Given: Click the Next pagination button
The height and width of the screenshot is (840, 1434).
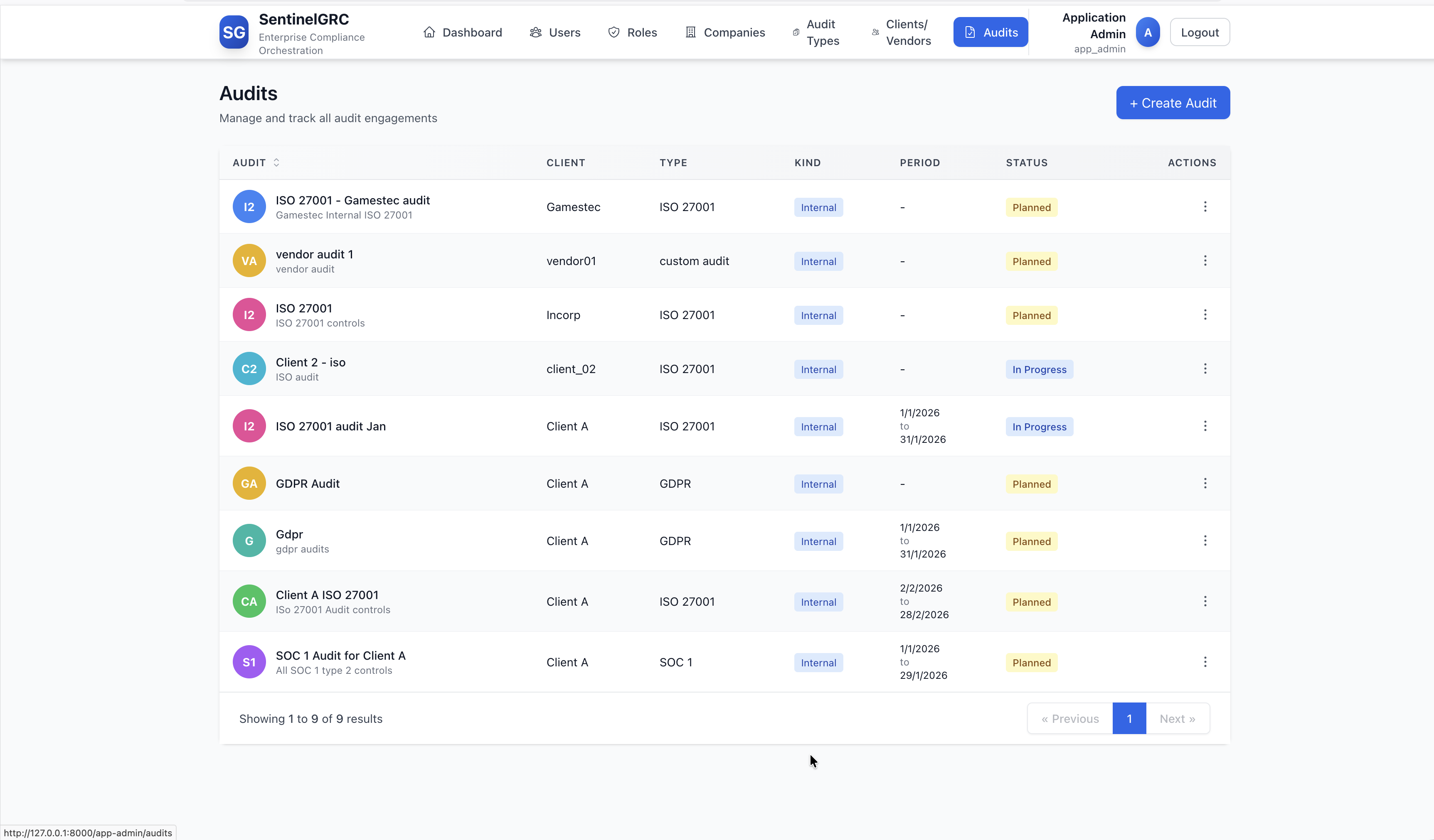Looking at the screenshot, I should pyautogui.click(x=1178, y=719).
